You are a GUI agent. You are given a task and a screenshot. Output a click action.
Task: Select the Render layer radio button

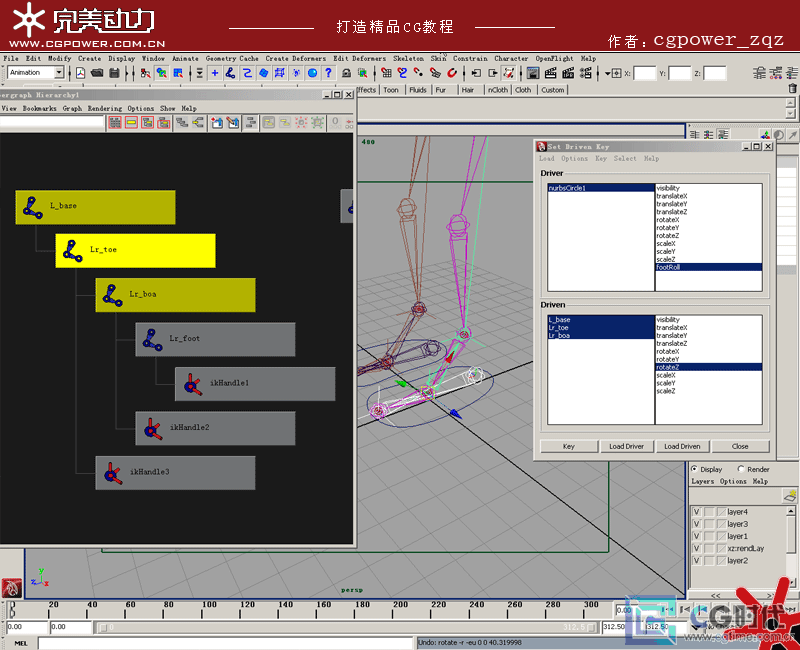point(741,469)
